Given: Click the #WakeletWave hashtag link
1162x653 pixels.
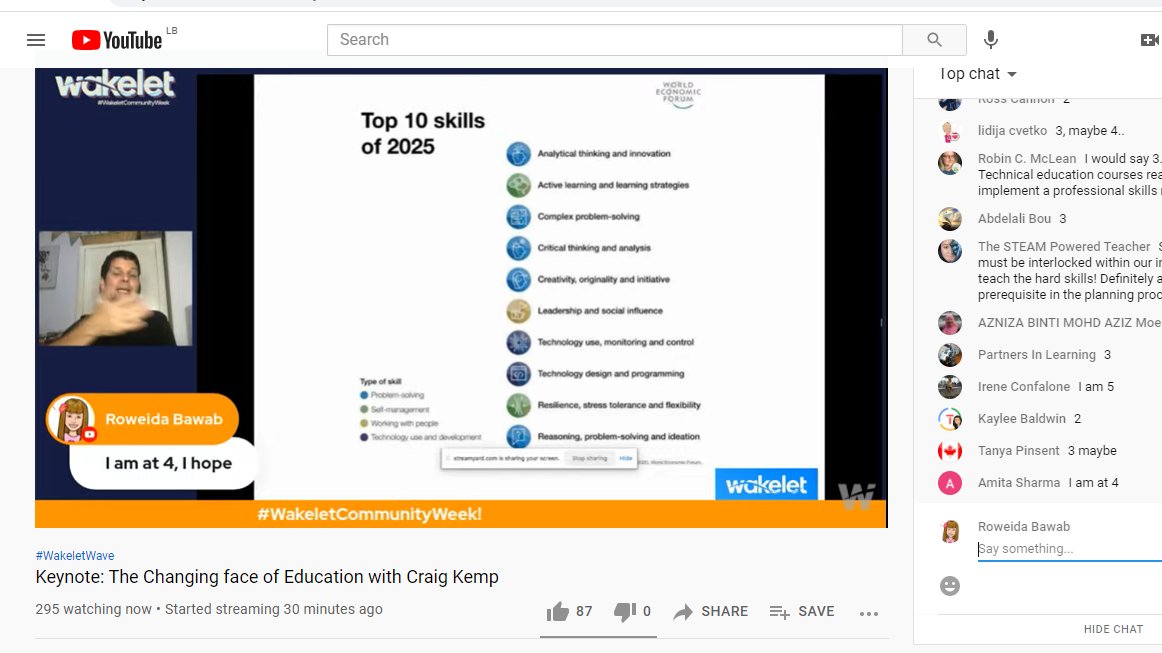Looking at the screenshot, I should tap(75, 555).
